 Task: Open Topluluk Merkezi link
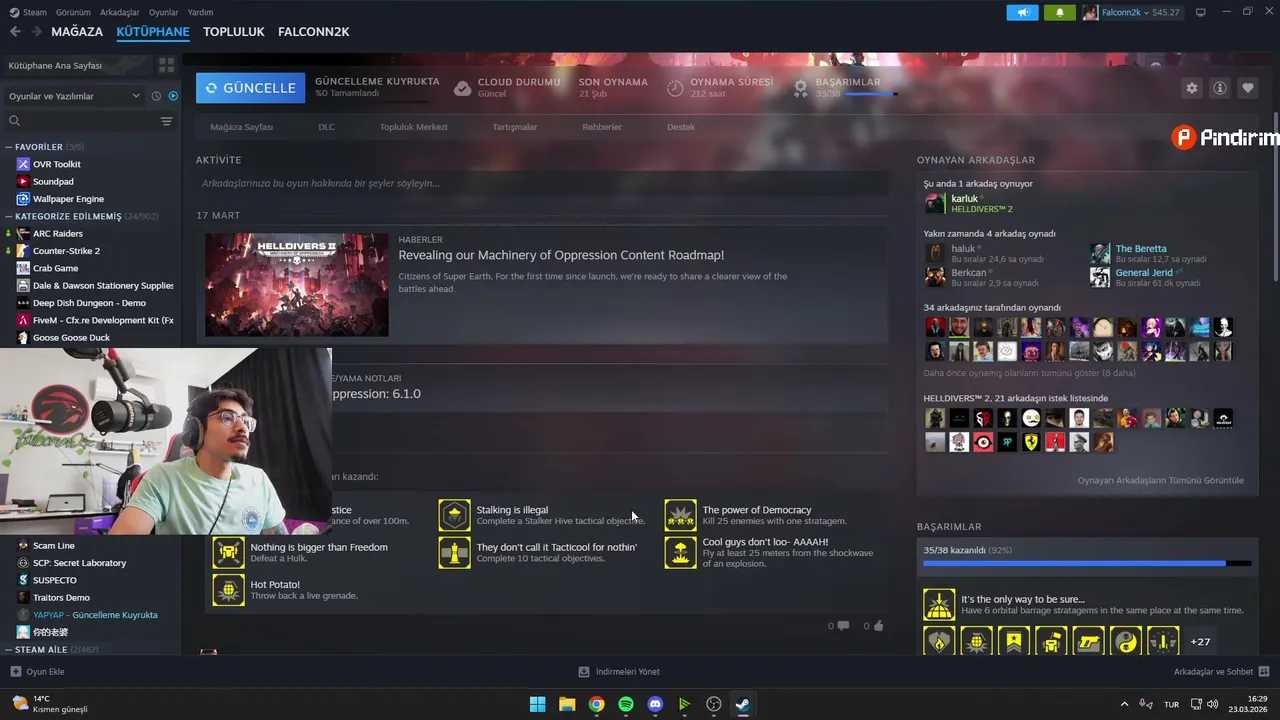tap(413, 127)
